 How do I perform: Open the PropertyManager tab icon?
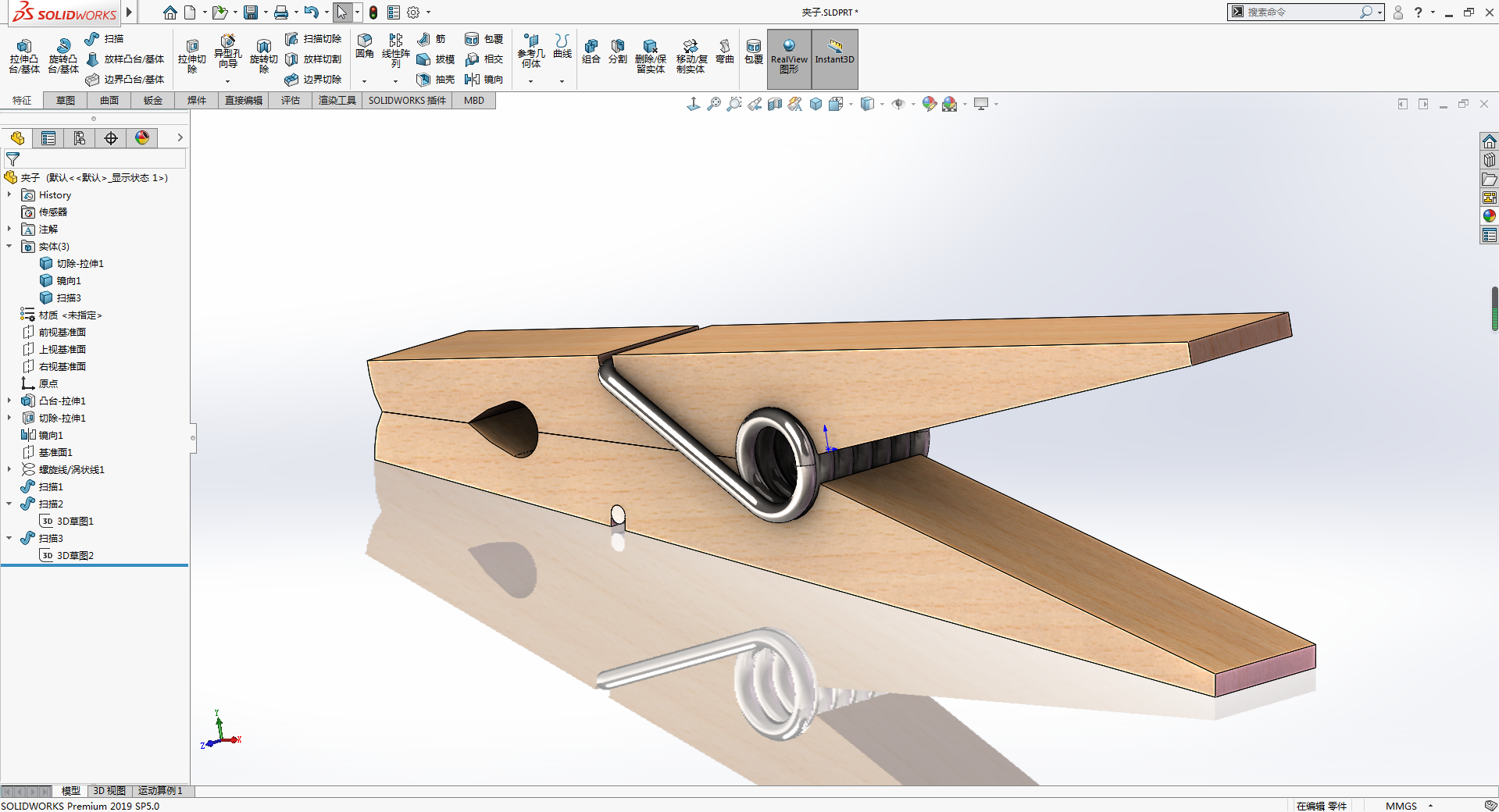(x=48, y=138)
